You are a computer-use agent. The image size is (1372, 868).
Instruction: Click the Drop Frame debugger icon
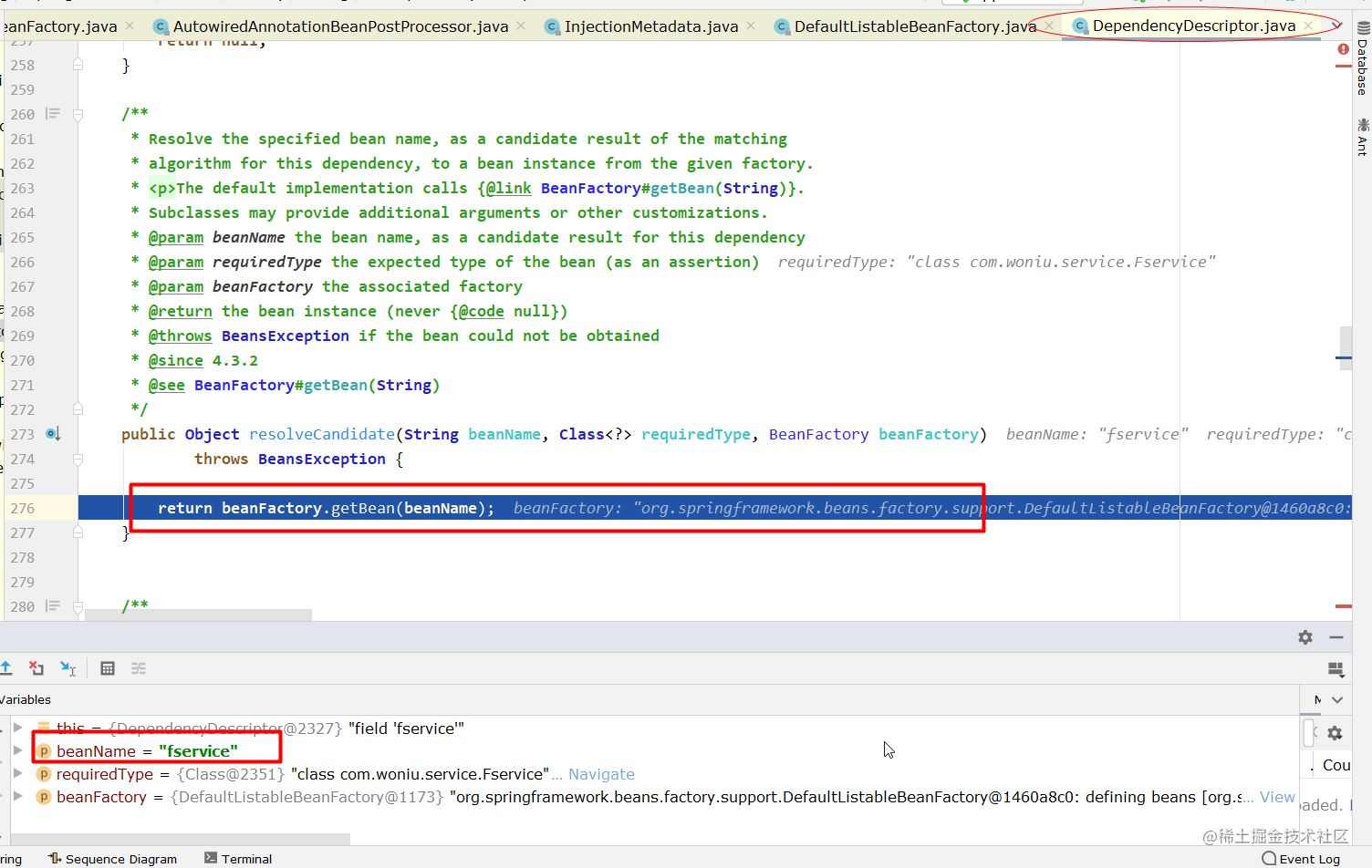point(36,668)
